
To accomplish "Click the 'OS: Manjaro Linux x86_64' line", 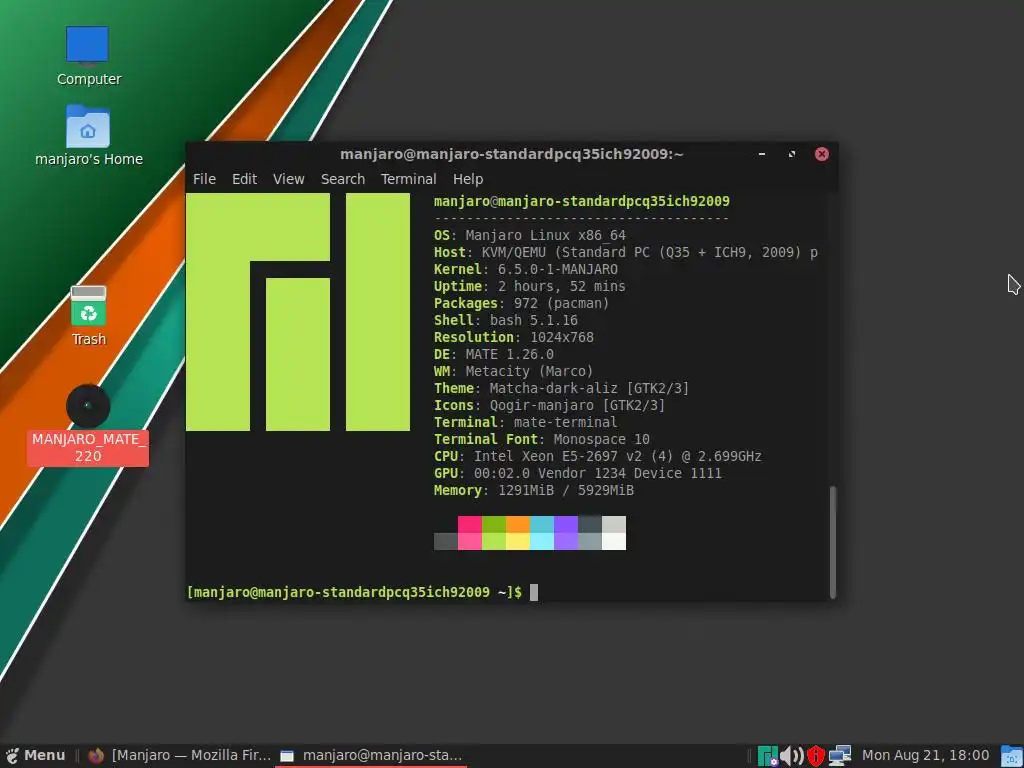I will click(x=530, y=235).
